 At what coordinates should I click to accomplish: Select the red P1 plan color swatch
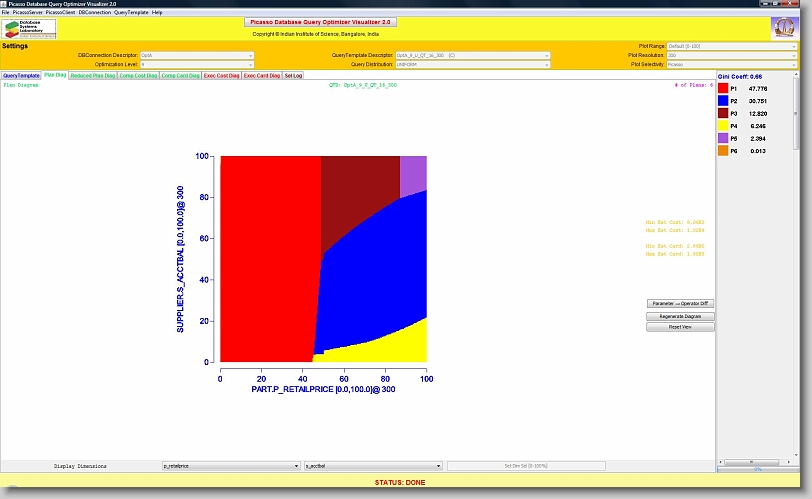pos(723,88)
